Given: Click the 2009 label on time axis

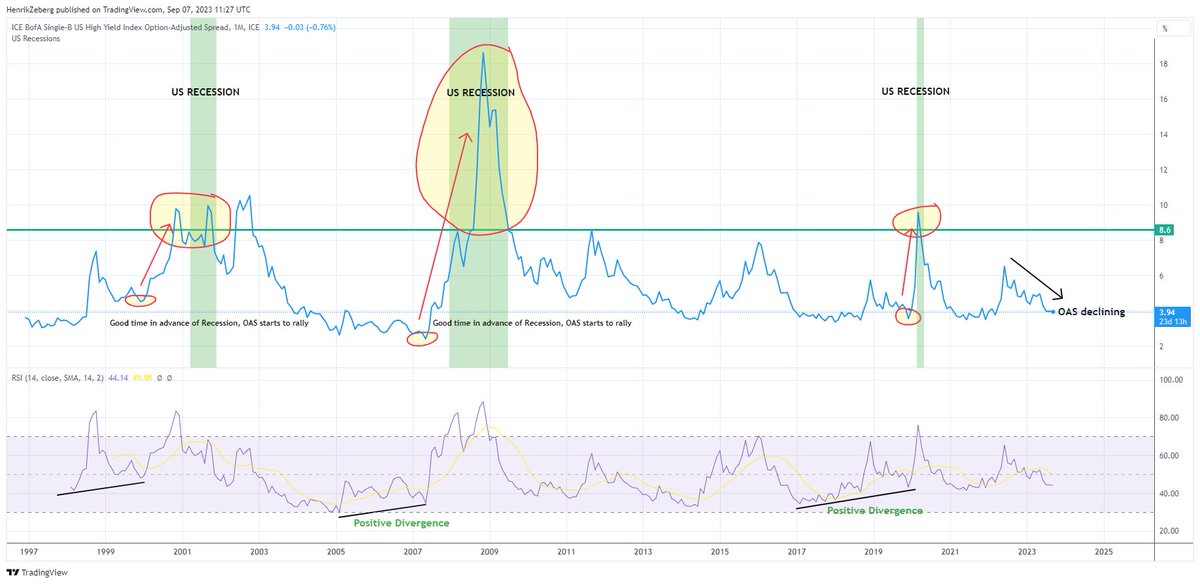Looking at the screenshot, I should click(x=489, y=551).
